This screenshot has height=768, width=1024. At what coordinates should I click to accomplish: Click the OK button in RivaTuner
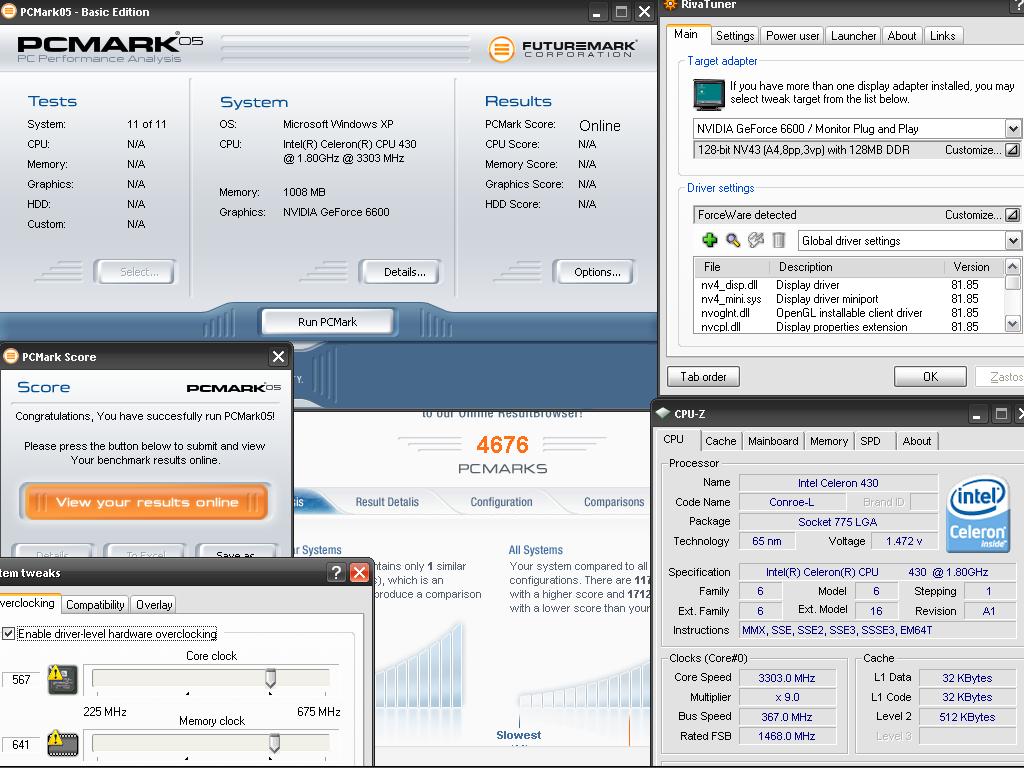coord(930,377)
